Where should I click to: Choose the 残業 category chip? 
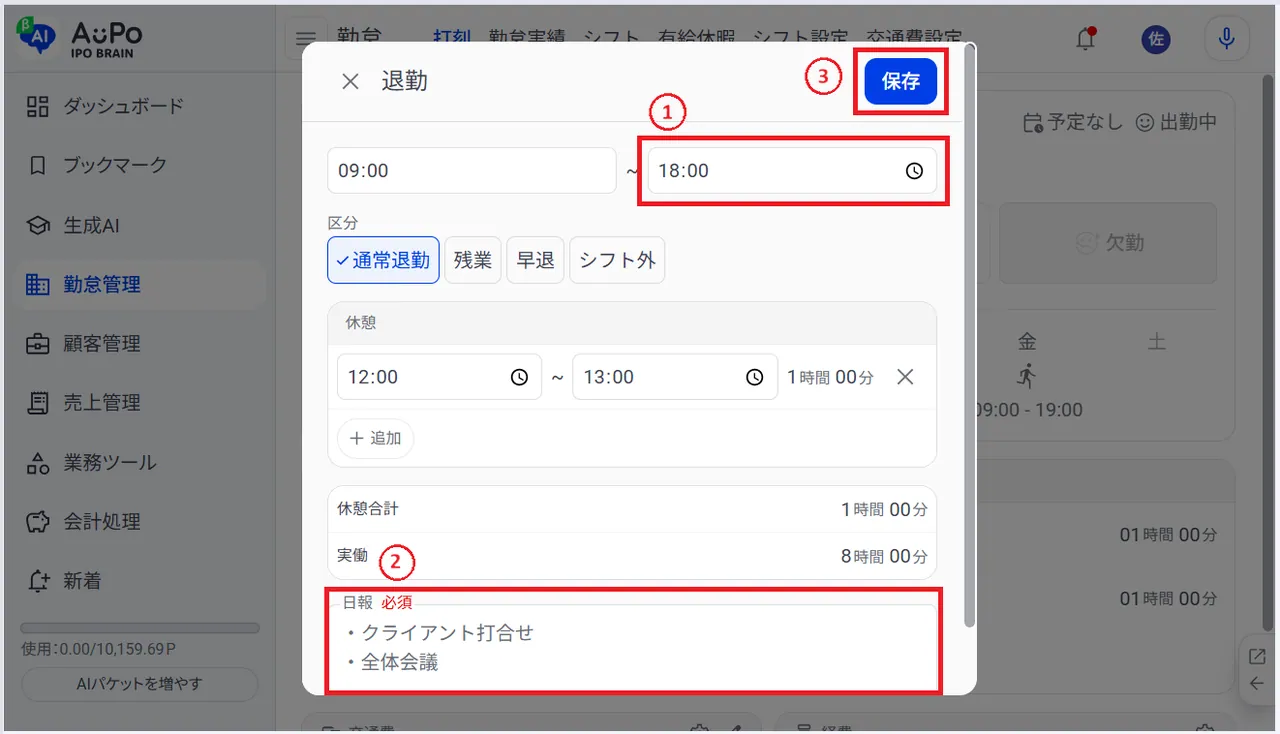click(x=473, y=260)
